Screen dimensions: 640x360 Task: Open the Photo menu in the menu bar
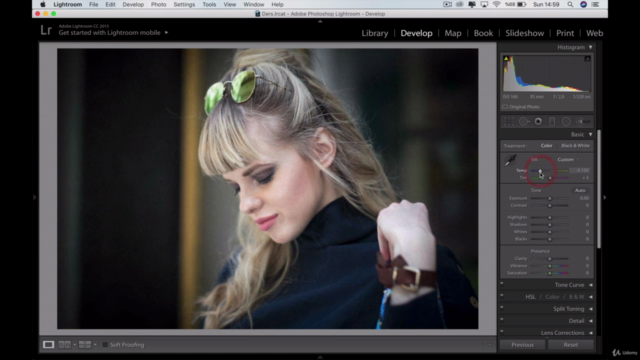coord(158,4)
